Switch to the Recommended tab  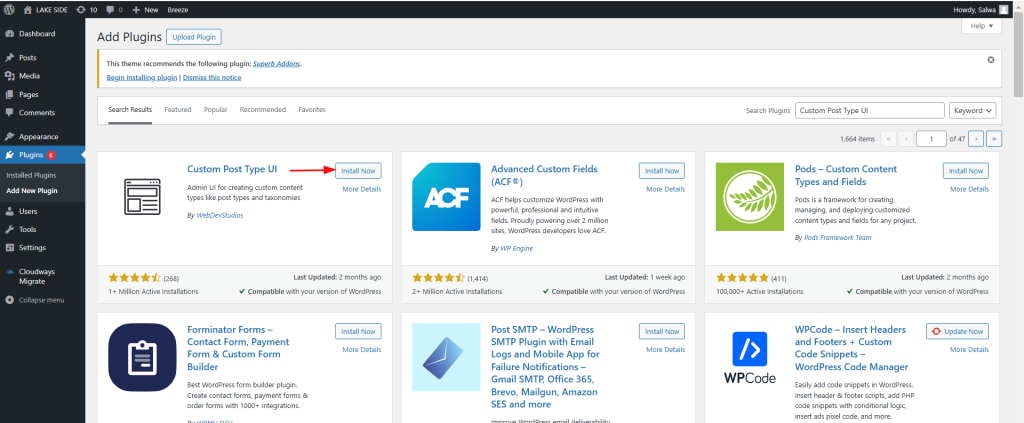click(263, 110)
